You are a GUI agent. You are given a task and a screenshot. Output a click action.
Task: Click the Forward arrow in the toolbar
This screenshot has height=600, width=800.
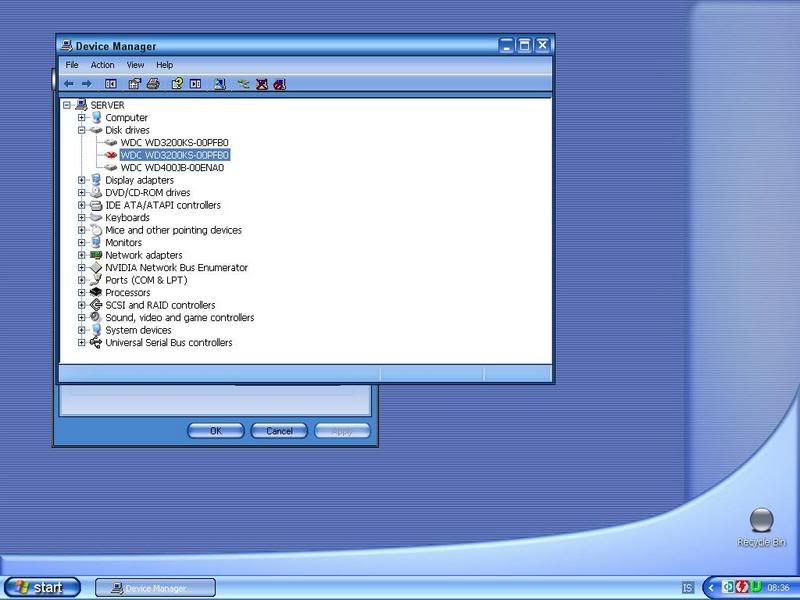87,84
